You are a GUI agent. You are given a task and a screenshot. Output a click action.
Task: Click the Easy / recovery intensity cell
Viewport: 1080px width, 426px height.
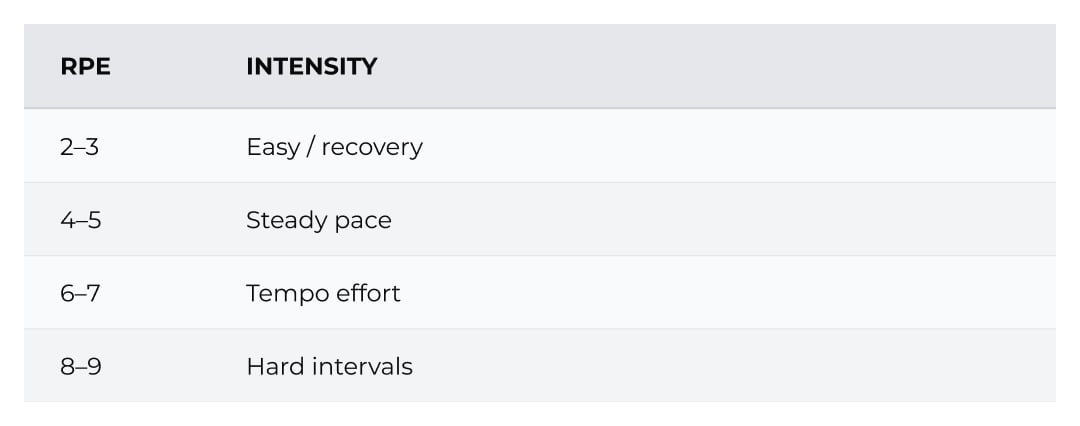[x=334, y=147]
